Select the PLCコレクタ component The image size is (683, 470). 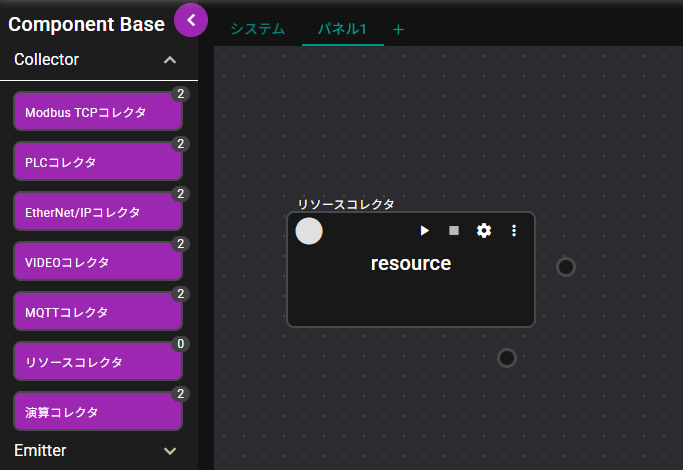click(x=98, y=162)
